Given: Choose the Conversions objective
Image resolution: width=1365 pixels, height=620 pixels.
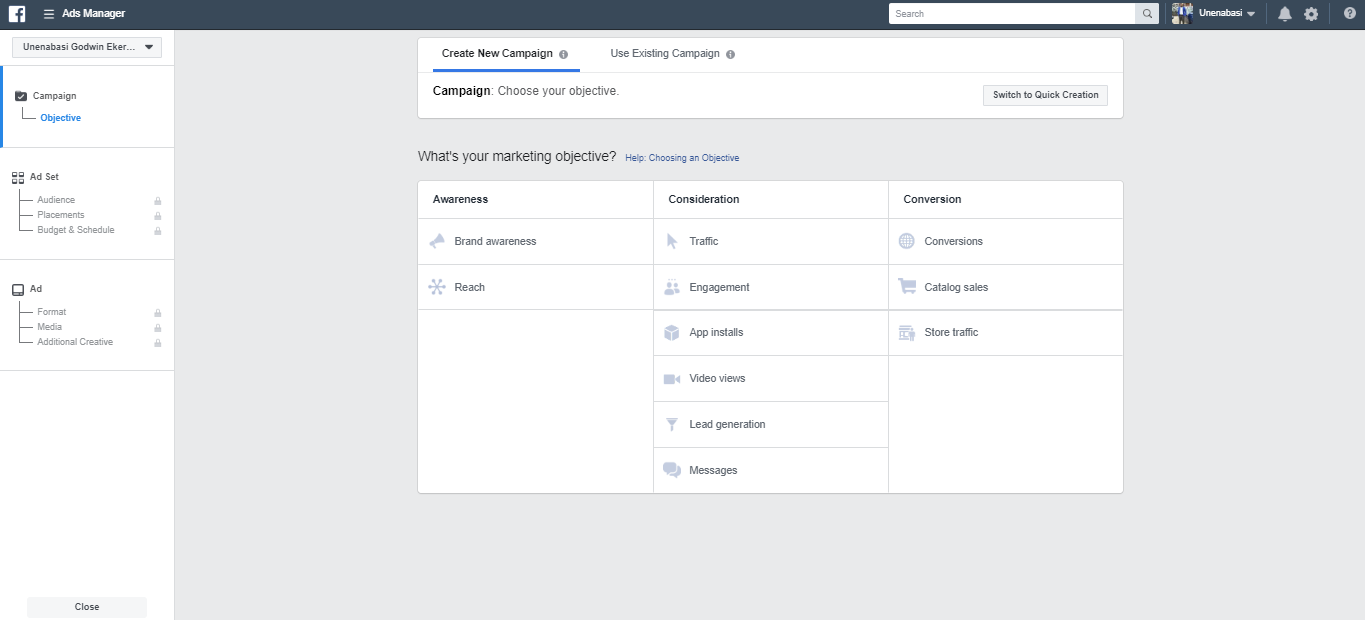Looking at the screenshot, I should 953,241.
